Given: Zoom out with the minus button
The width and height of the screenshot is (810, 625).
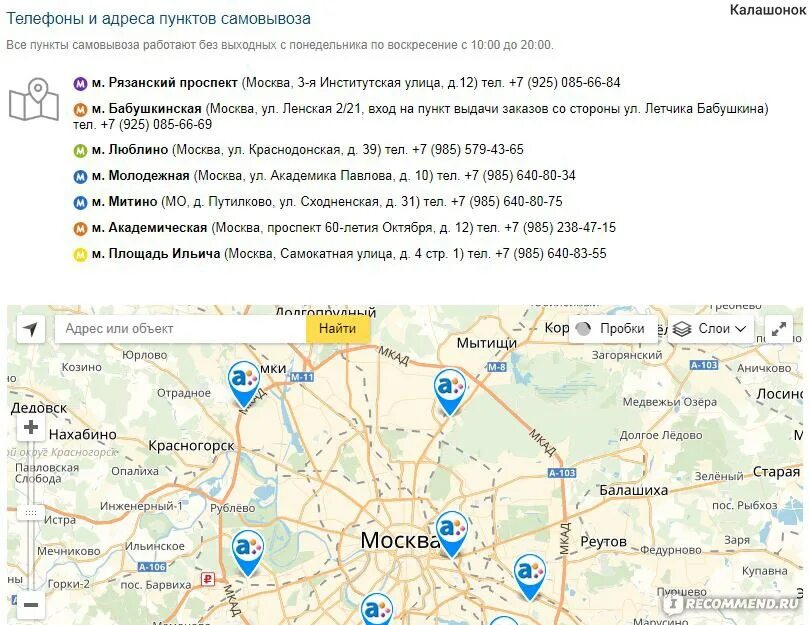Looking at the screenshot, I should pos(31,605).
